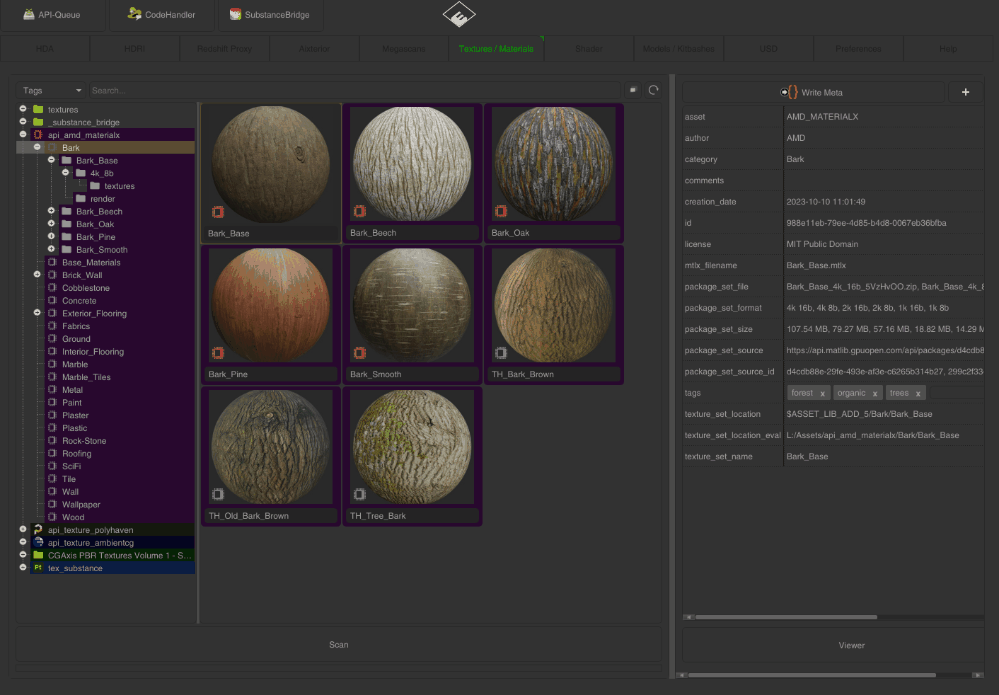Open the API-Queue panel
Image resolution: width=999 pixels, height=695 pixels.
(52, 15)
